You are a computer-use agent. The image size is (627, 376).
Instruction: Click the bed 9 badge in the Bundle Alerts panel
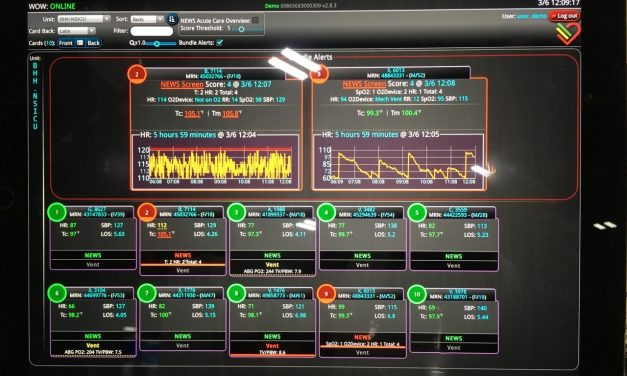319,74
